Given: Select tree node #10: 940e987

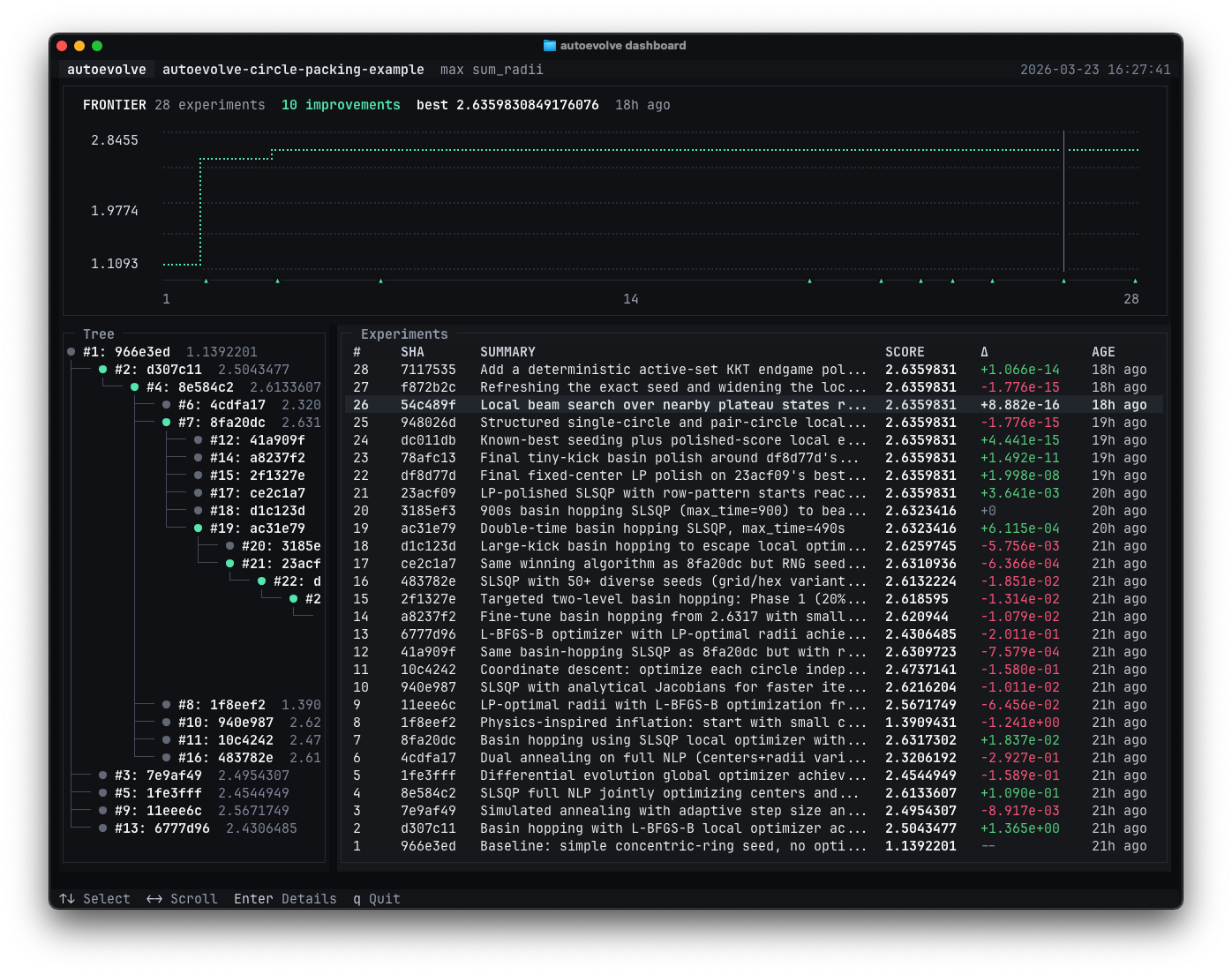Looking at the screenshot, I should point(242,723).
